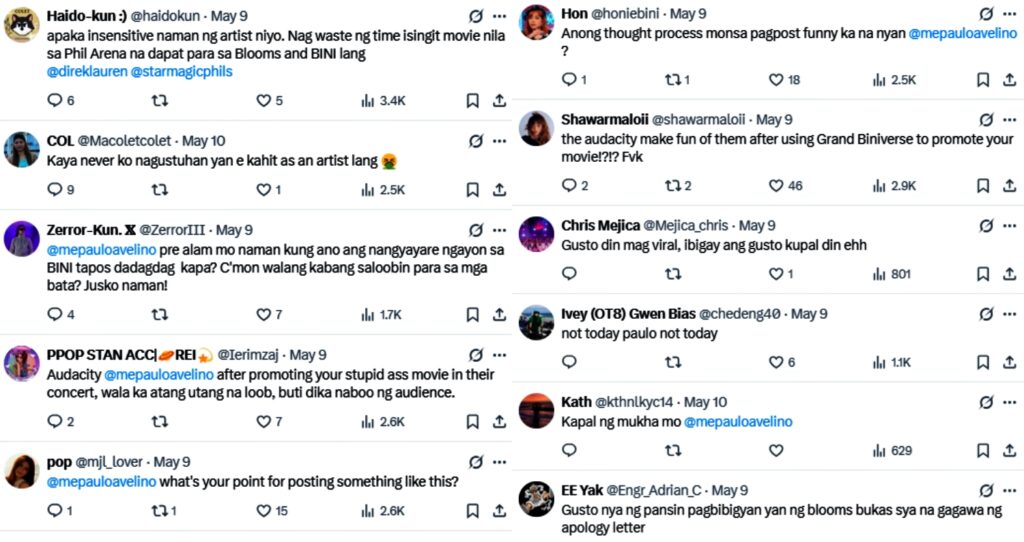1024x542 pixels.
Task: Like Shawarmaloii's audacity tweet
Action: tap(775, 185)
